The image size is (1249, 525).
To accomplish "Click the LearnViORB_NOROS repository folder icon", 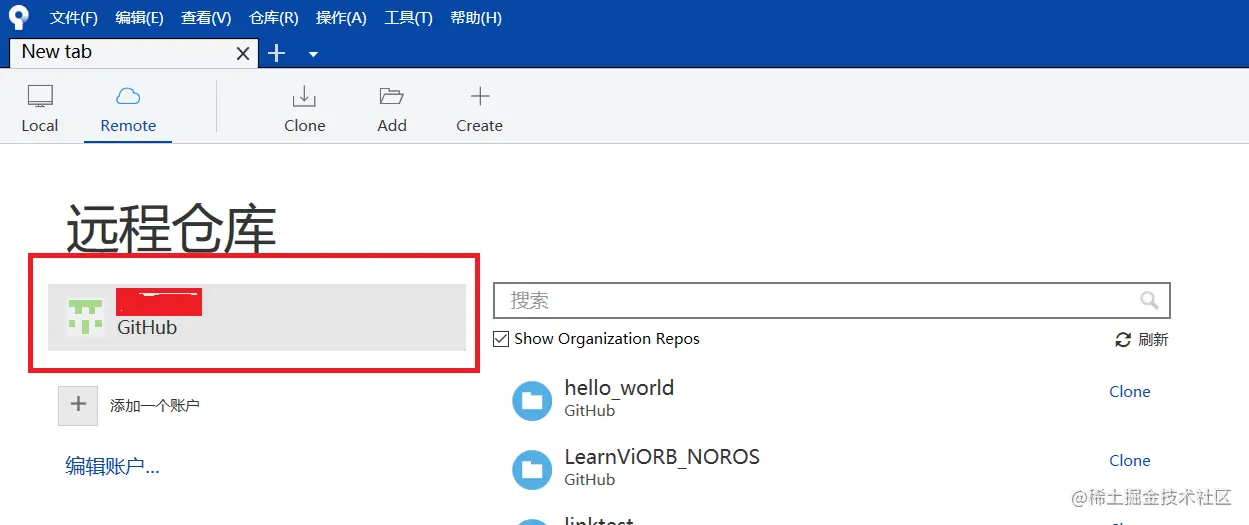I will (x=532, y=470).
